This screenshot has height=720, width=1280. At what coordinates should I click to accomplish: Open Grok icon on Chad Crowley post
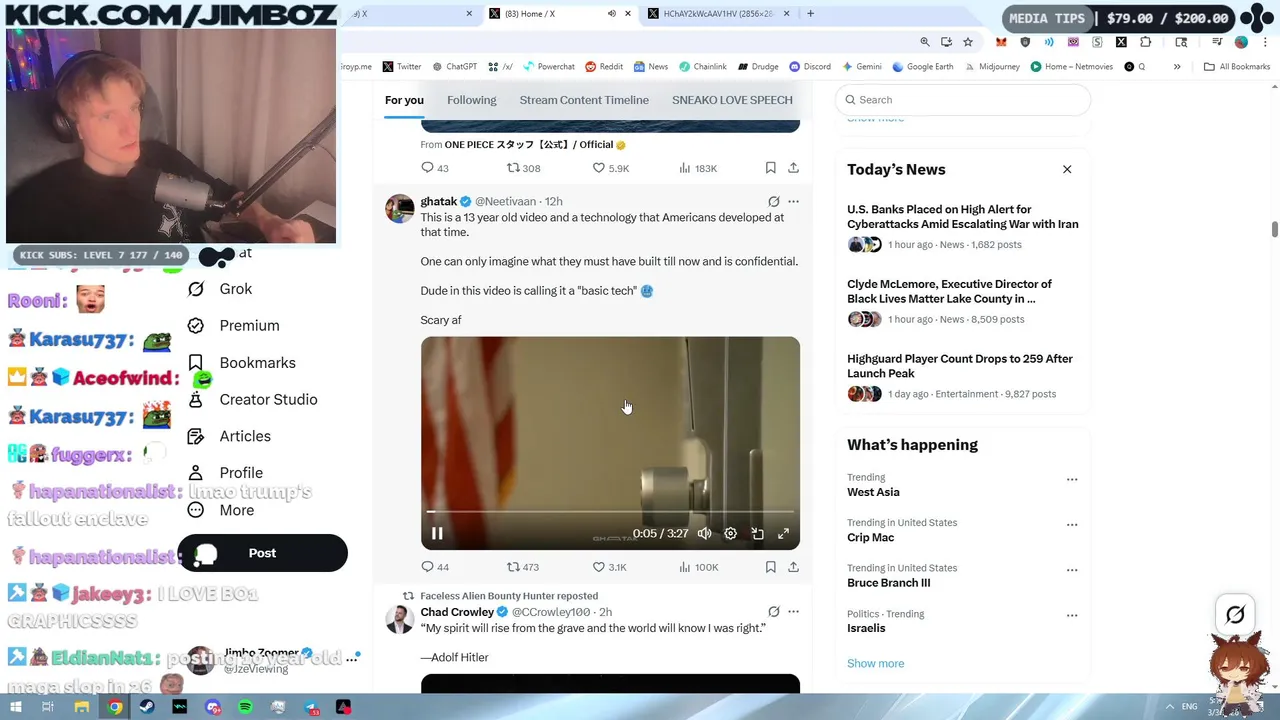pos(773,611)
